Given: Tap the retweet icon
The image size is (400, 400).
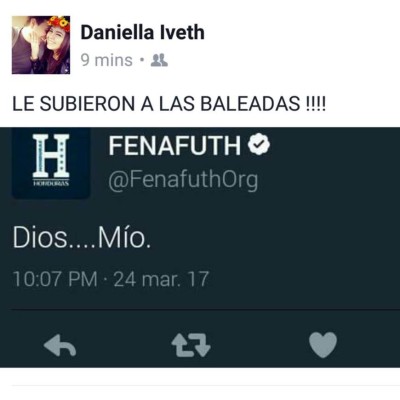Looking at the screenshot, I should point(191,346).
